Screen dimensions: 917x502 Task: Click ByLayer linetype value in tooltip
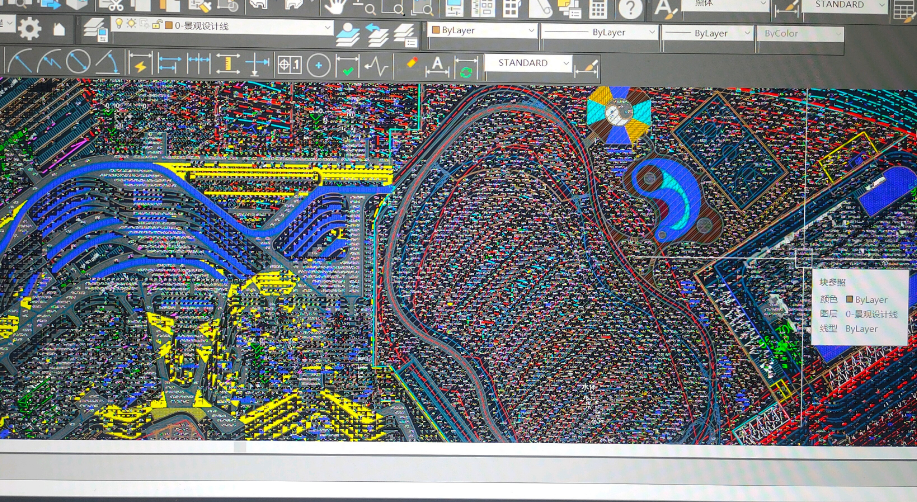click(861, 329)
